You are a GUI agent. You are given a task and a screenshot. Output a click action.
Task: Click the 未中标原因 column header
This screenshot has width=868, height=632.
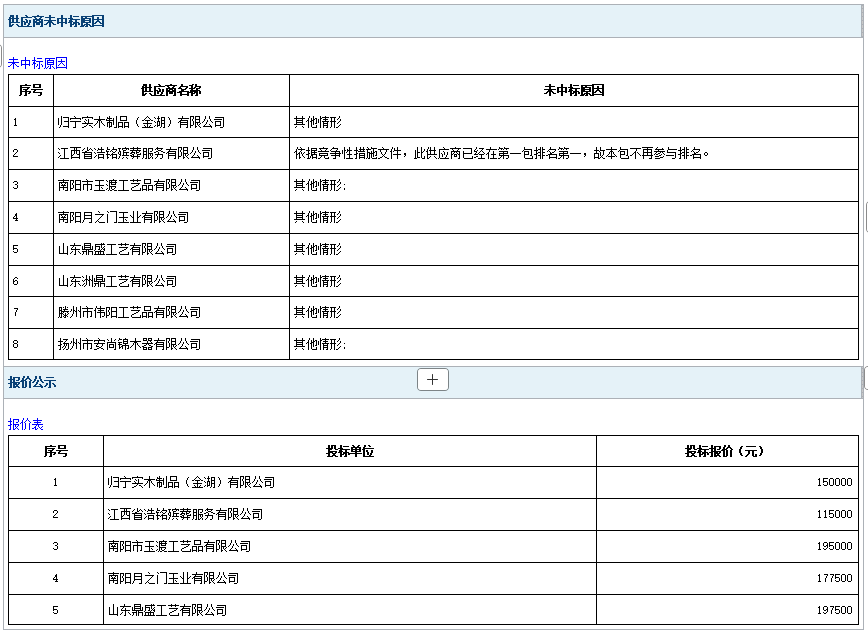(x=574, y=90)
